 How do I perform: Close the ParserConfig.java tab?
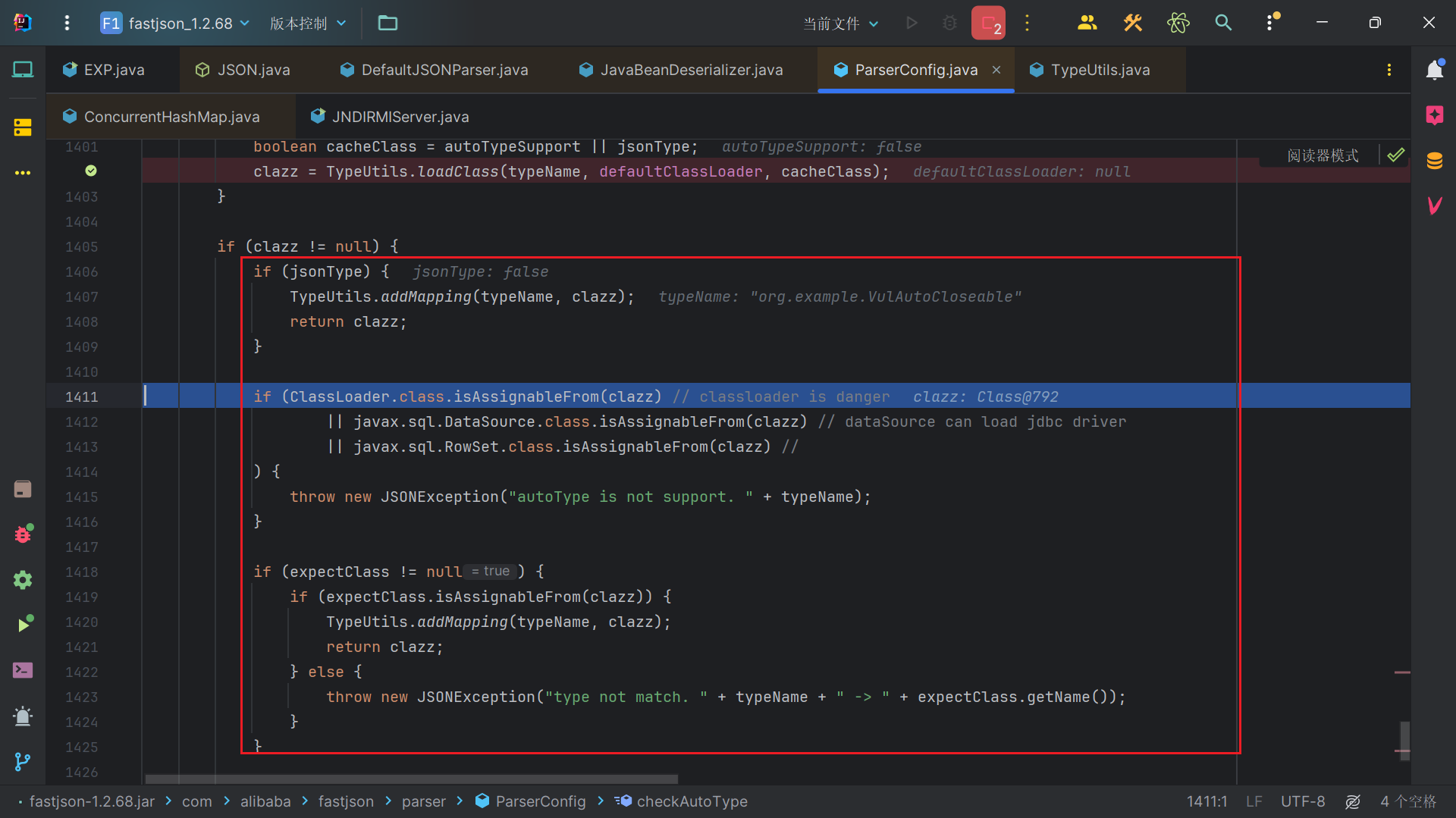coord(996,70)
